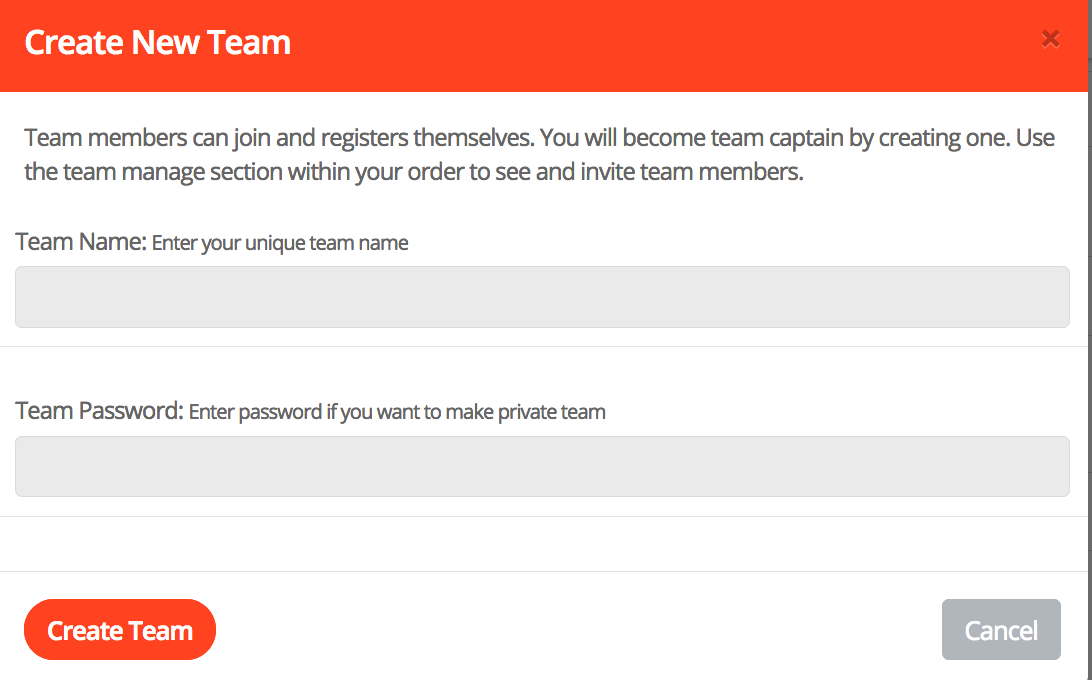Viewport: 1092px width, 680px height.
Task: Click the Team Name input field
Action: (542, 297)
